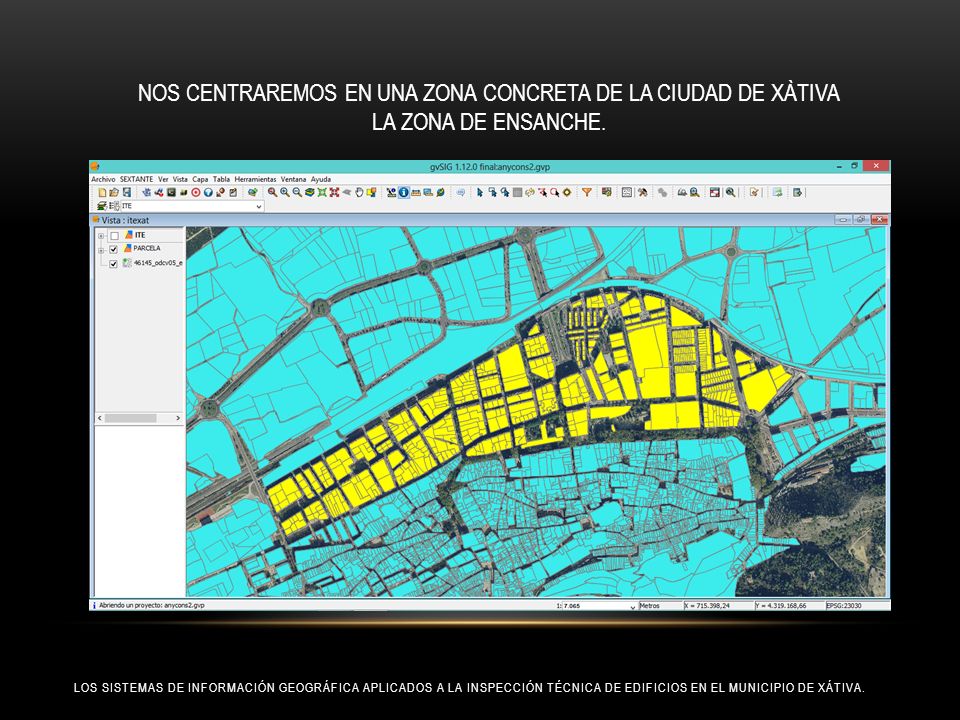Expand the PARCELA layer tree node

[x=101, y=250]
